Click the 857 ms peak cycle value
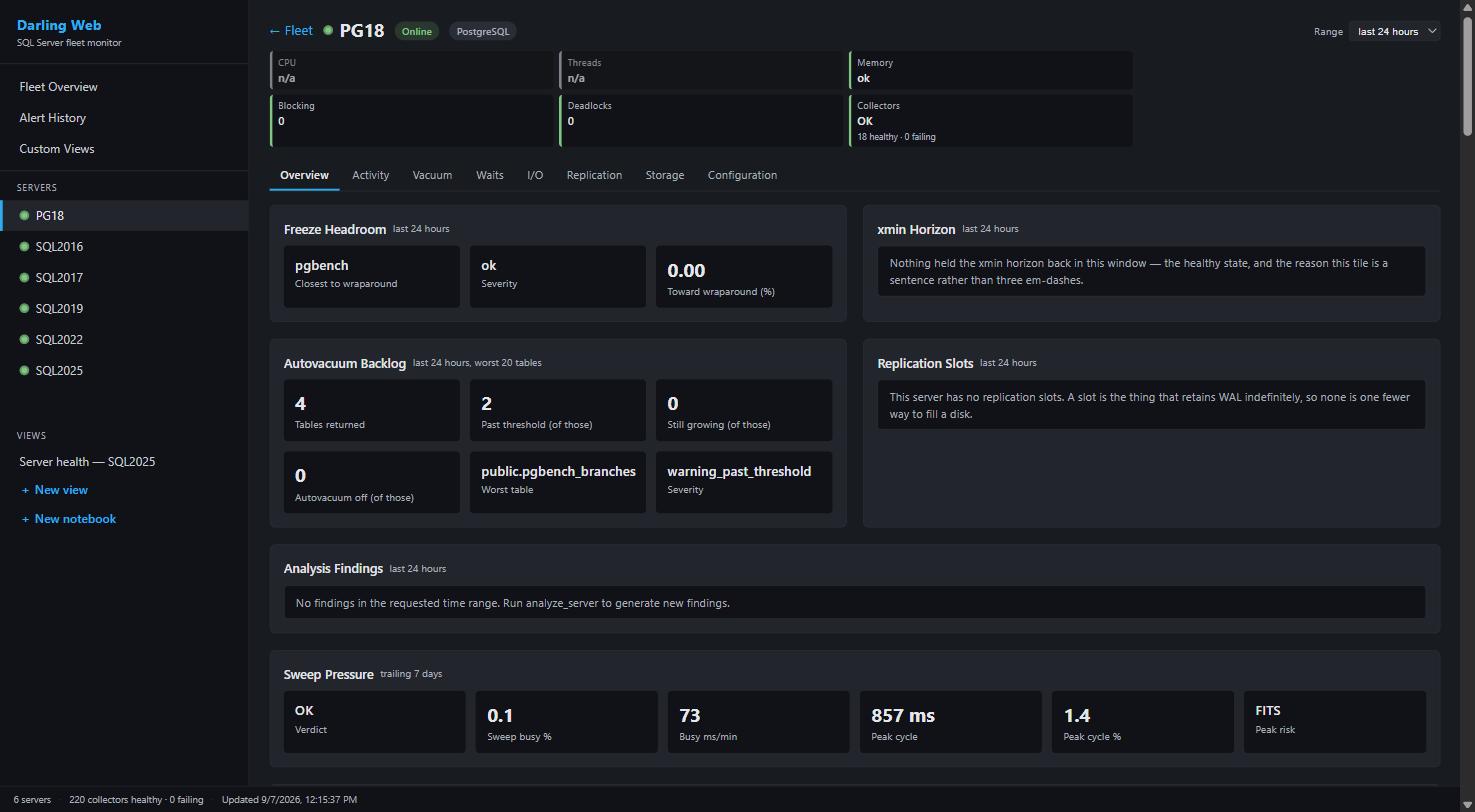Viewport: 1475px width, 812px height. coord(903,716)
